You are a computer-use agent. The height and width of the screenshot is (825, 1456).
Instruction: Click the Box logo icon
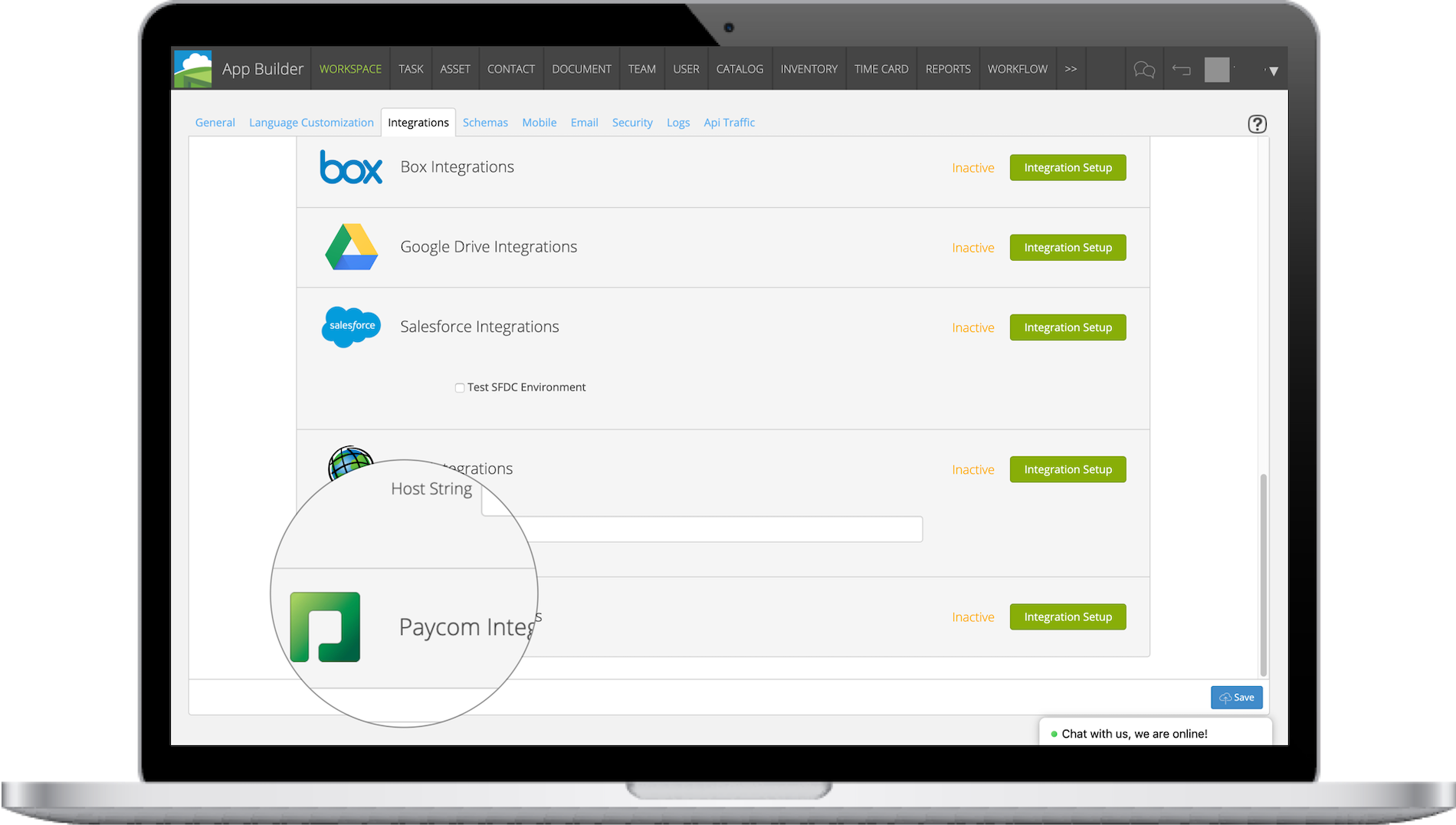351,168
